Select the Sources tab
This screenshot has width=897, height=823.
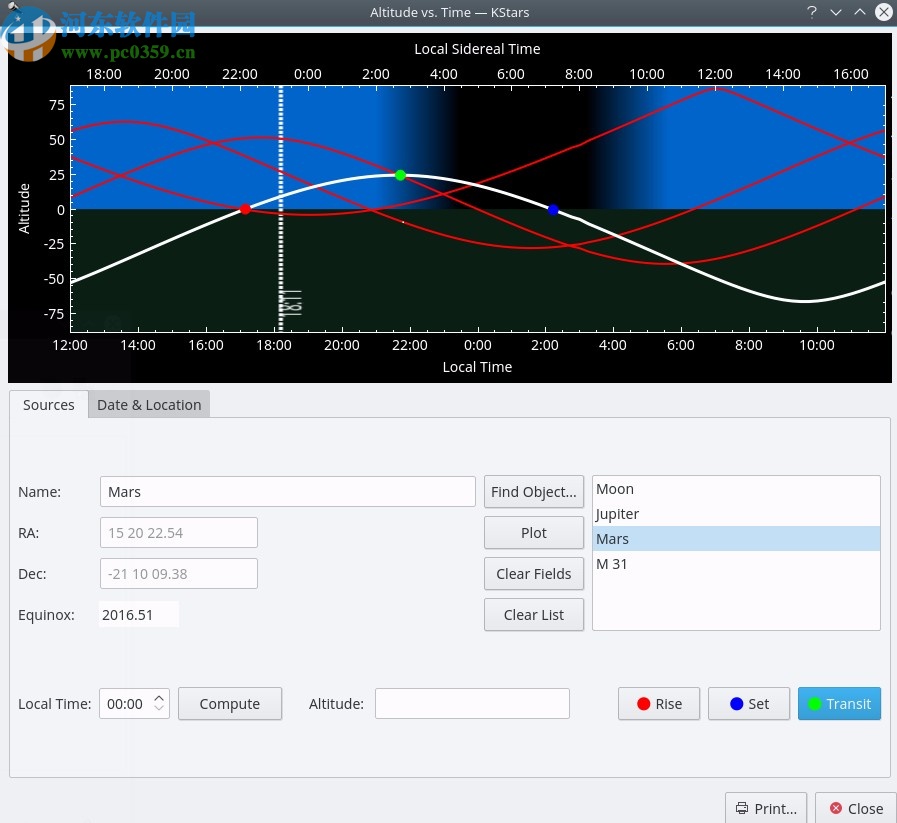[x=48, y=405]
